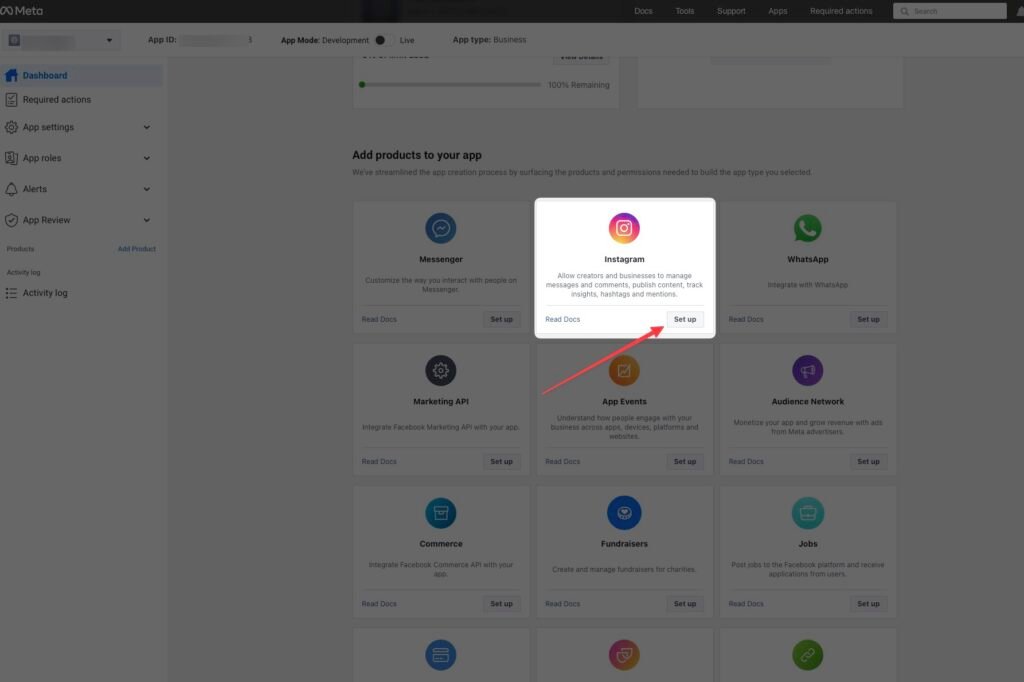Viewport: 1024px width, 682px height.
Task: Click Set up on the App Events card
Action: (685, 462)
